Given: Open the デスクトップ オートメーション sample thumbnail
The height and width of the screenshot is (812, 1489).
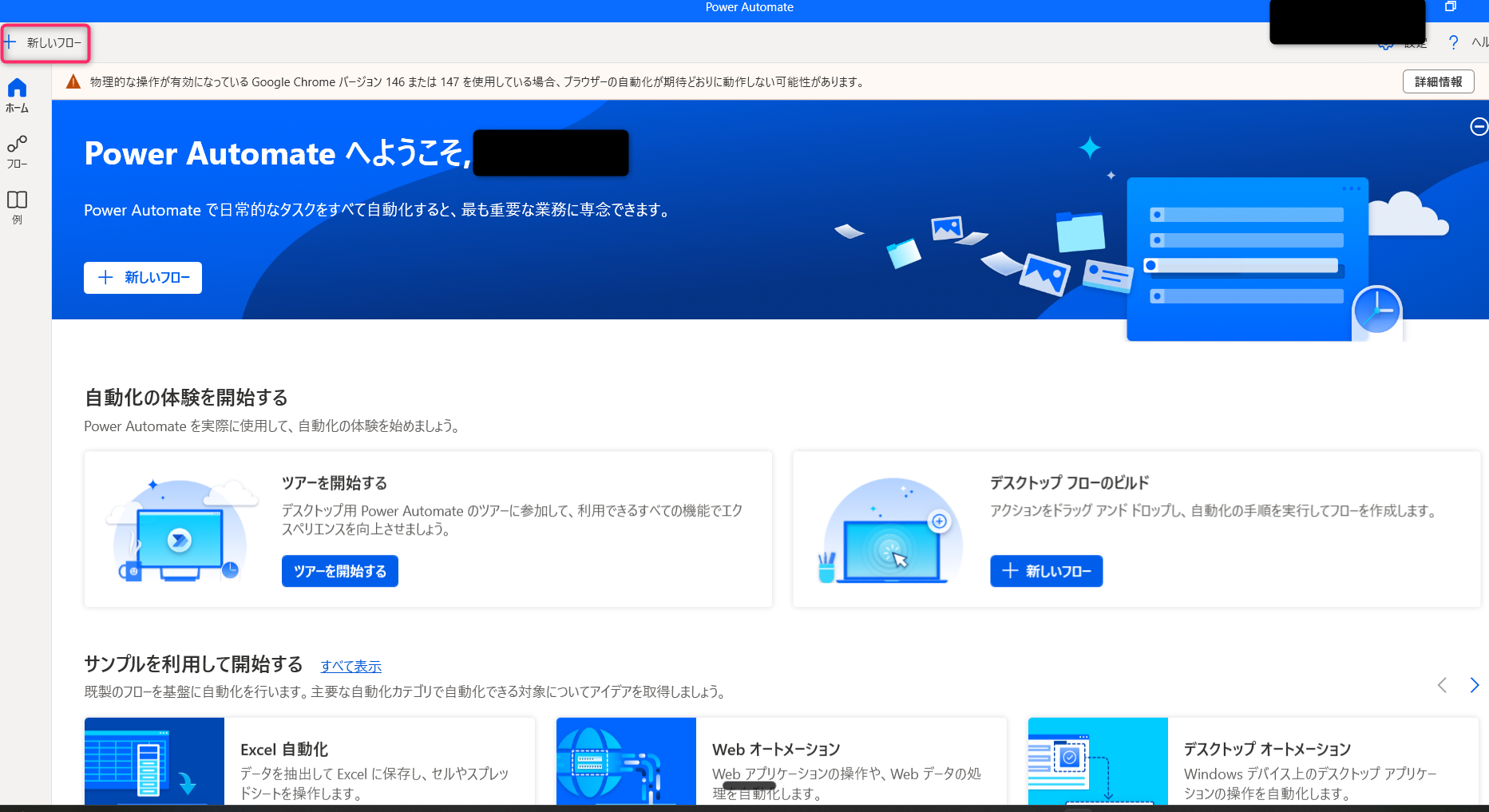Looking at the screenshot, I should click(1098, 761).
